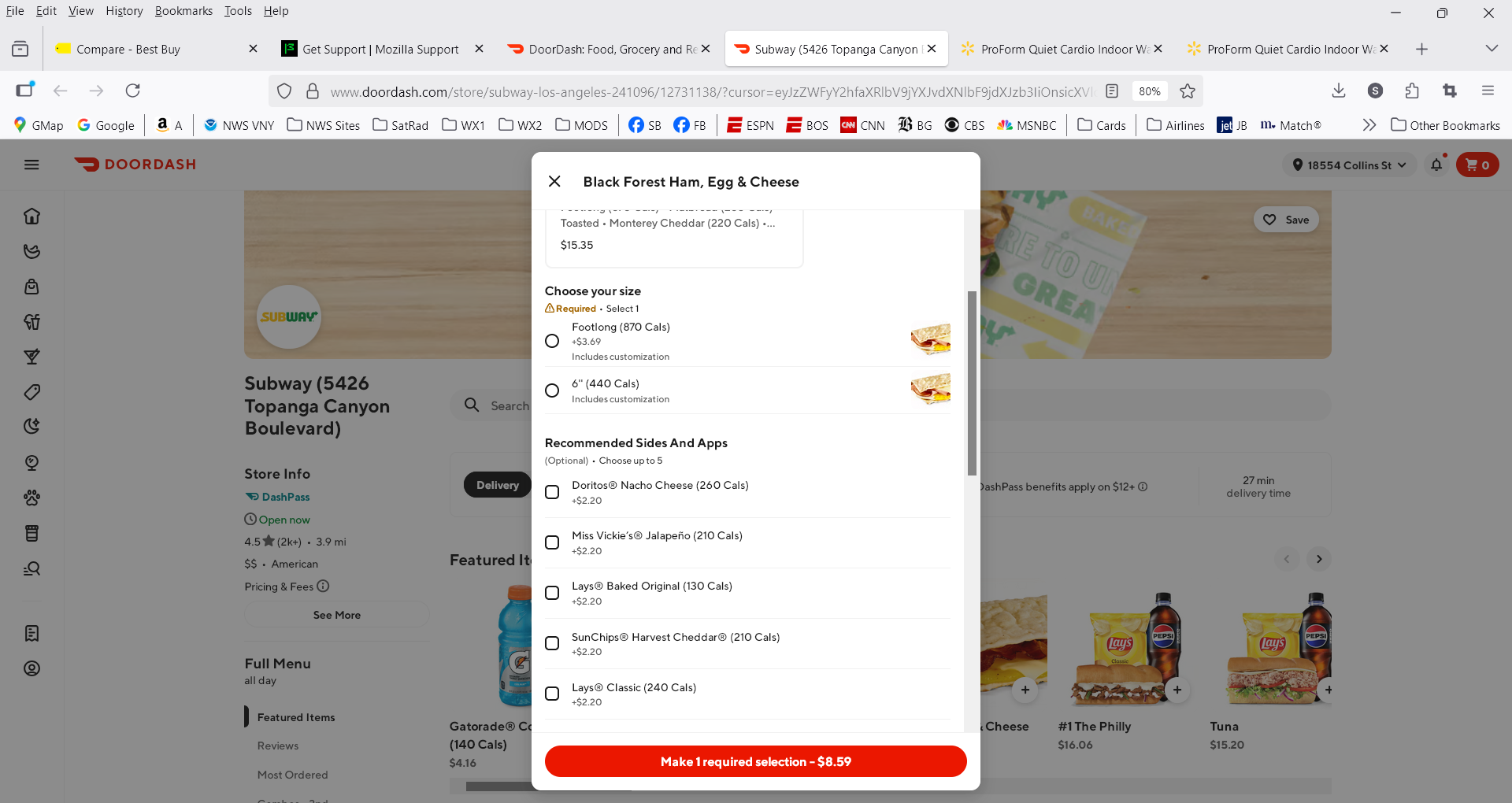Screen dimensions: 1512x803
Task: Open the grocery sidebar icon
Action: (x=31, y=251)
